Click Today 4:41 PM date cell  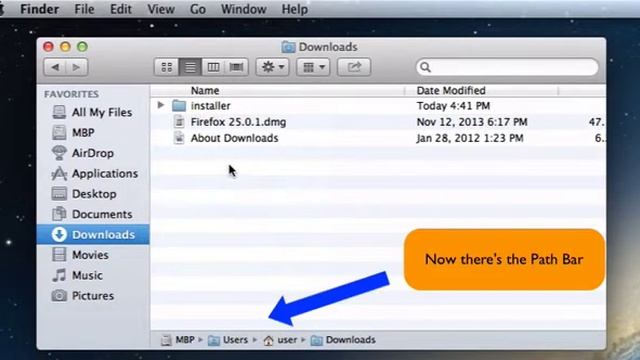pyautogui.click(x=453, y=106)
